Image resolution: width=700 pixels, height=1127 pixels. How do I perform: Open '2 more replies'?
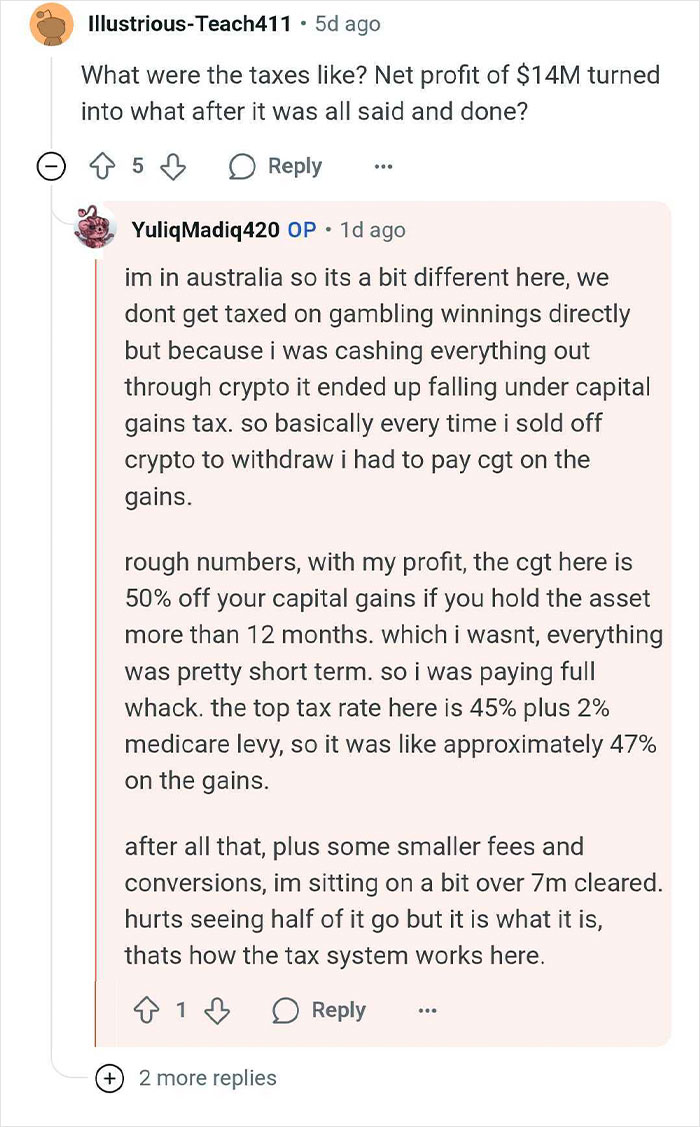(207, 1079)
